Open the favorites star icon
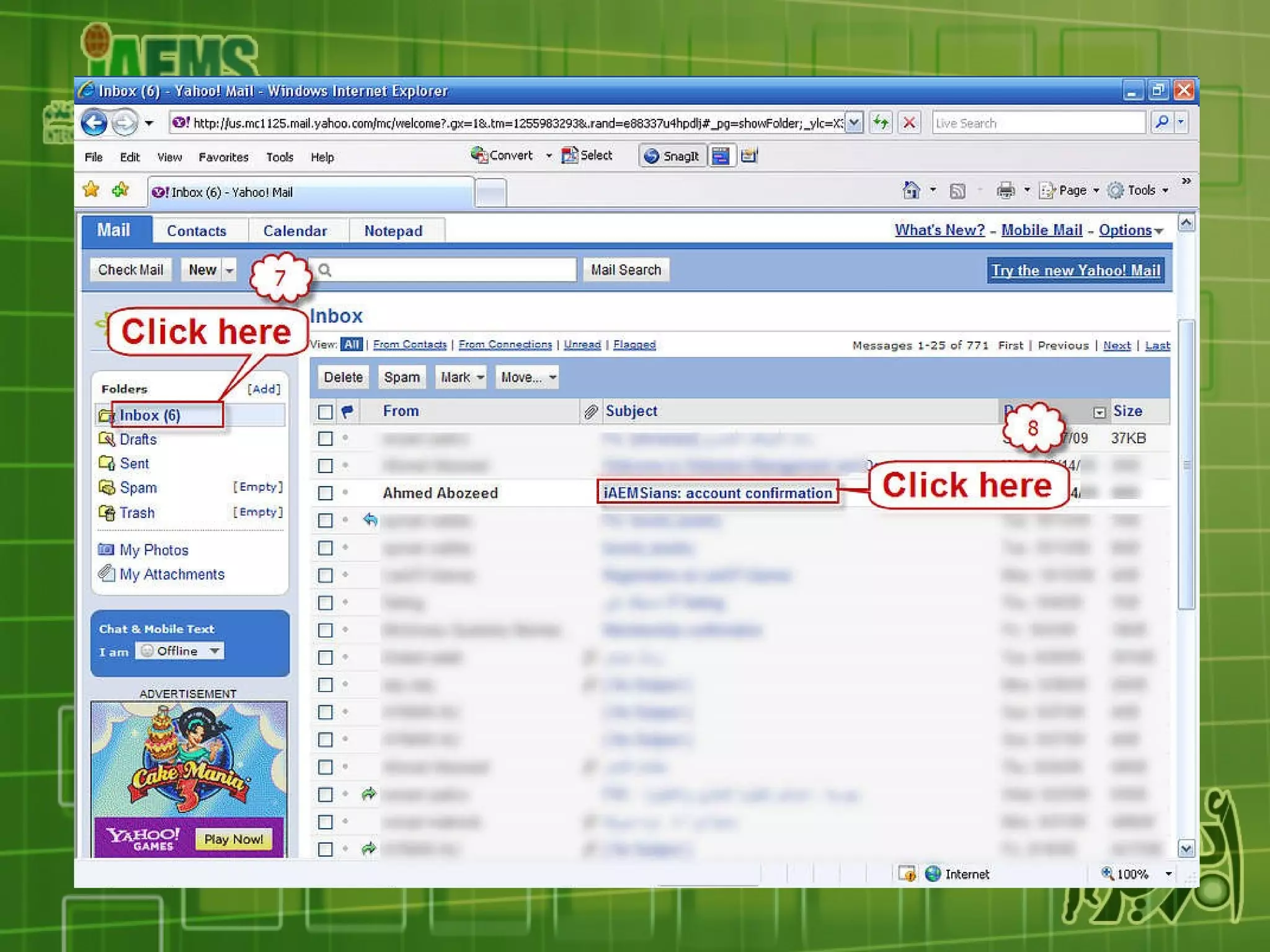The height and width of the screenshot is (952, 1270). tap(91, 190)
